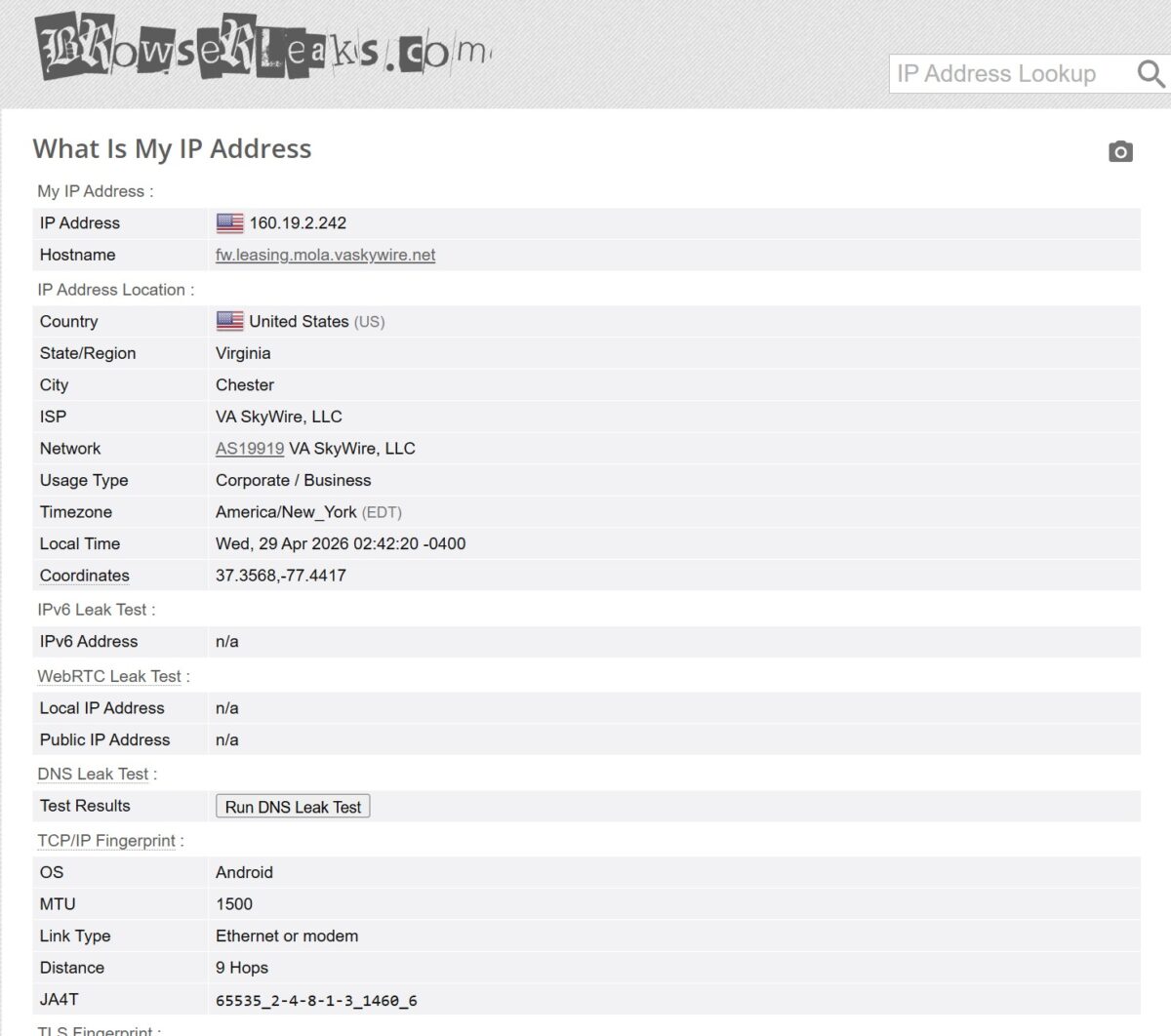Click the ISP value VA SkyWire, LLC

pyautogui.click(x=279, y=417)
